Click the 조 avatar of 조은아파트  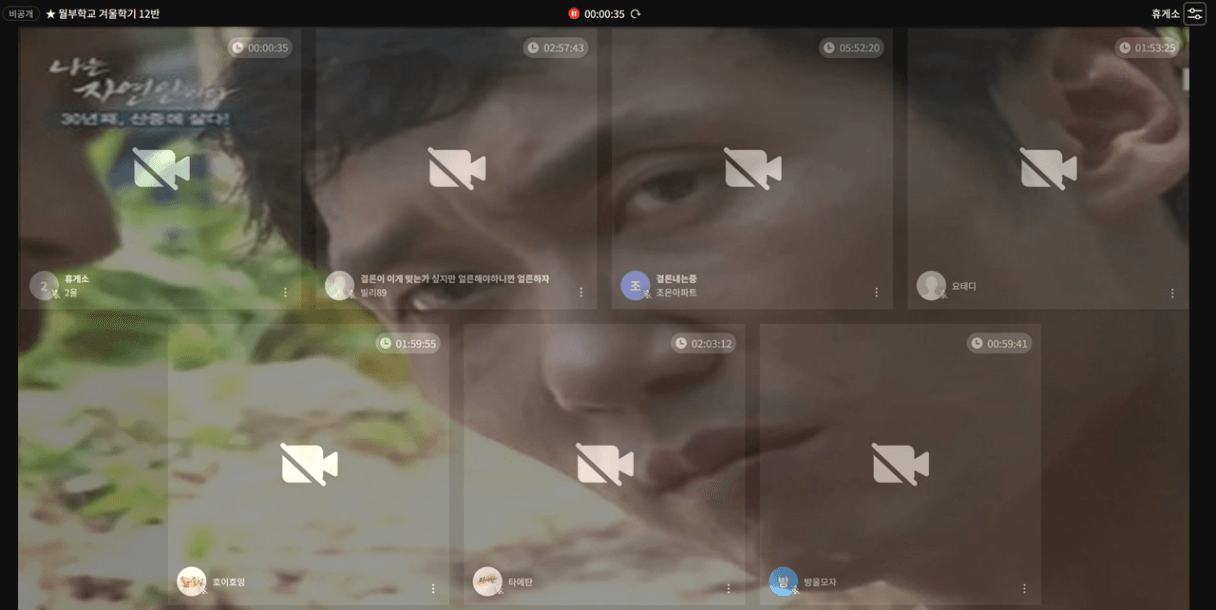point(636,285)
